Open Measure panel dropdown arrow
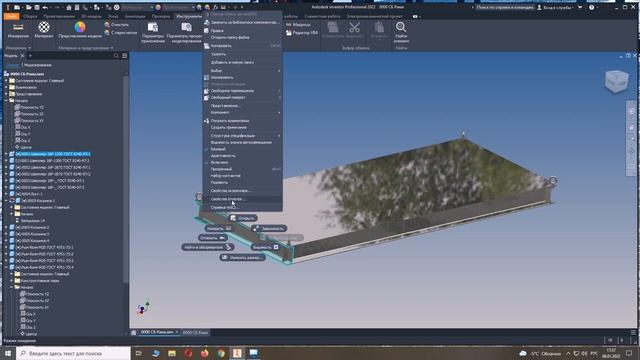640x360 pixels. [30, 48]
